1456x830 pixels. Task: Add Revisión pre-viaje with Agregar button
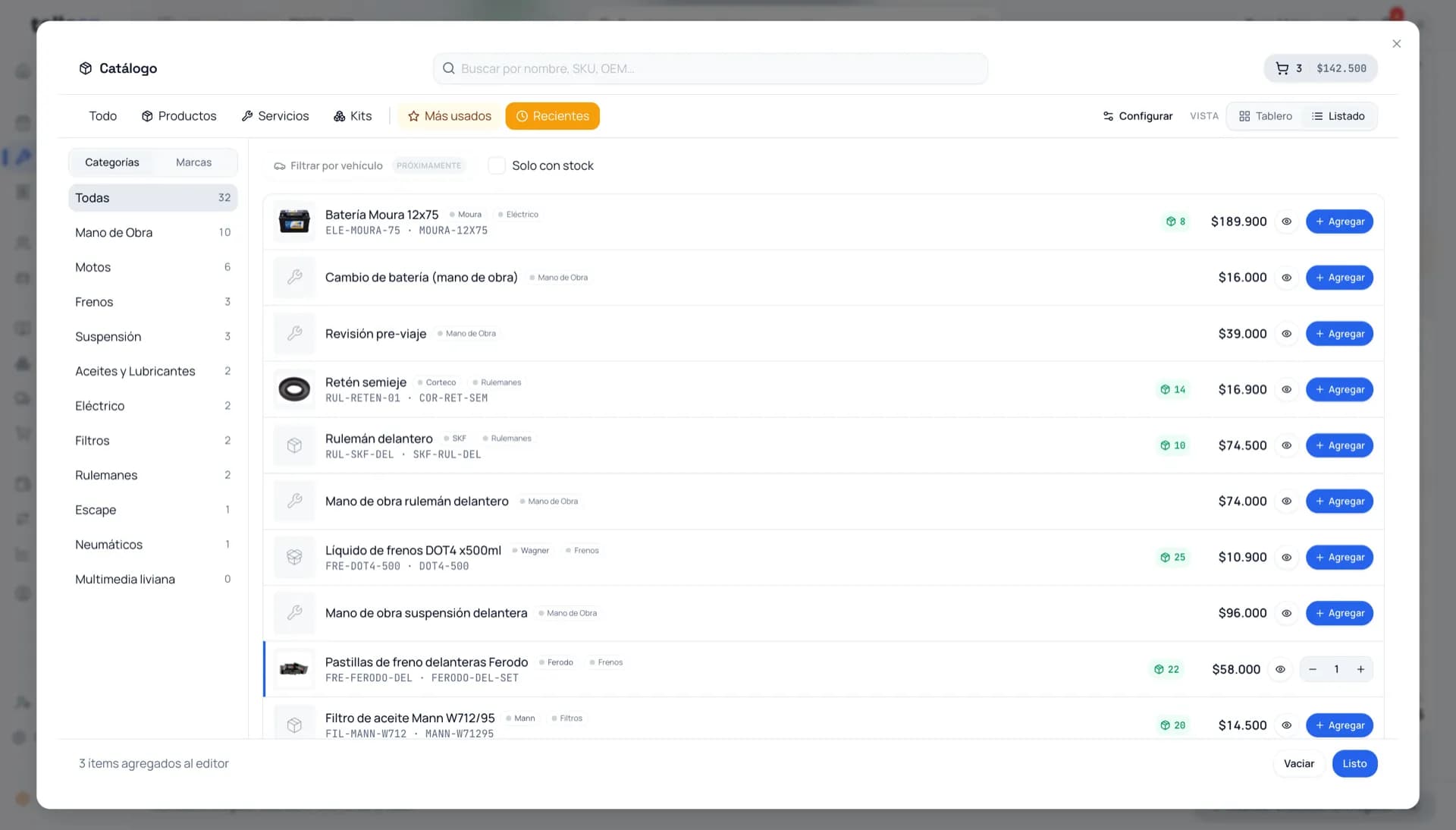(1339, 334)
